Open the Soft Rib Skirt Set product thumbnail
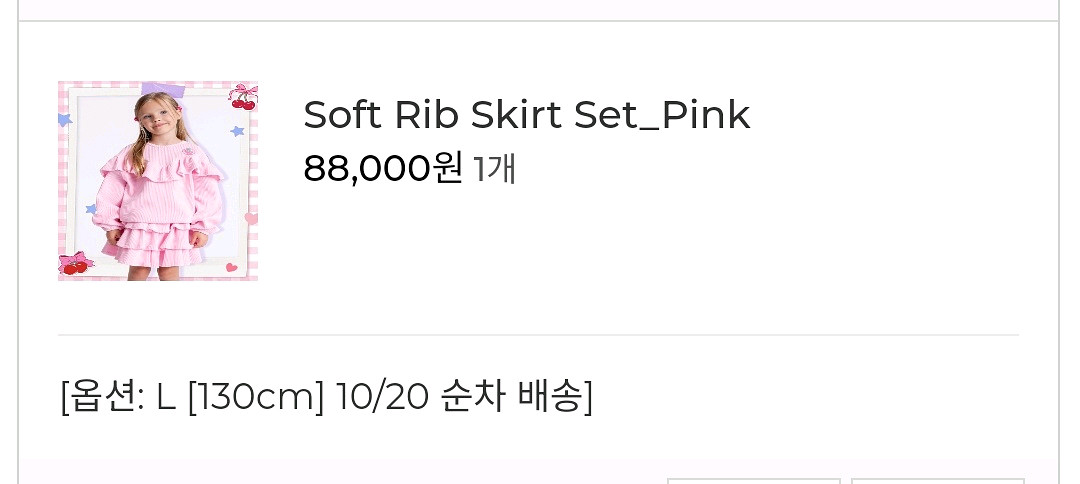This screenshot has width=1080, height=484. tap(158, 181)
